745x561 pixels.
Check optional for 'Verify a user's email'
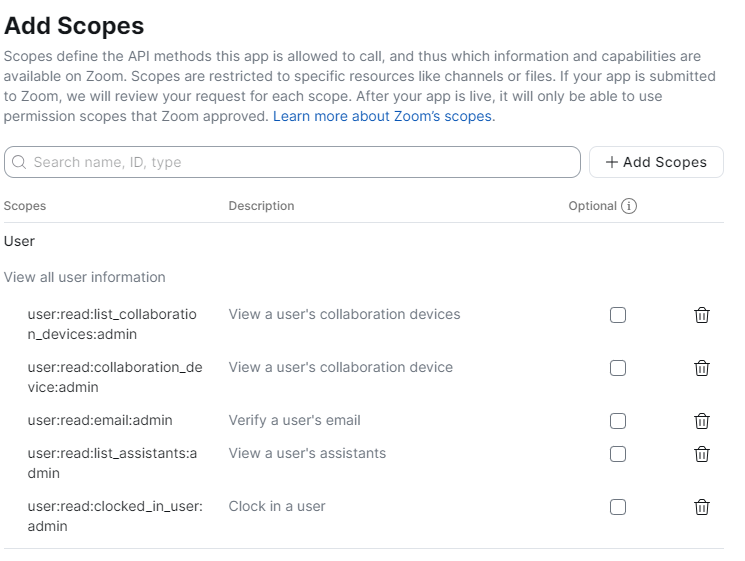click(x=618, y=421)
